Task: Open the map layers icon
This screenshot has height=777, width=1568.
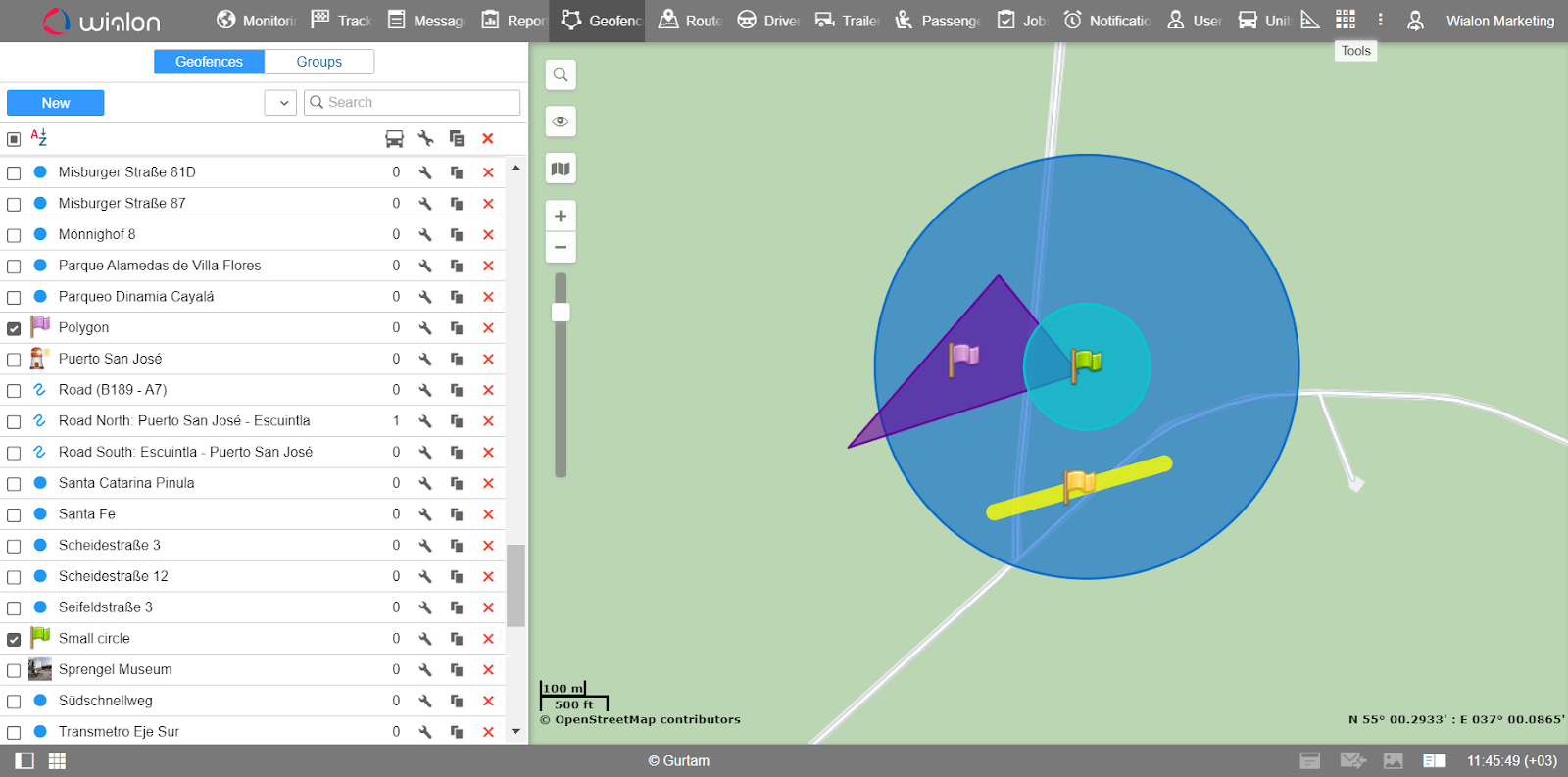Action: [x=561, y=169]
